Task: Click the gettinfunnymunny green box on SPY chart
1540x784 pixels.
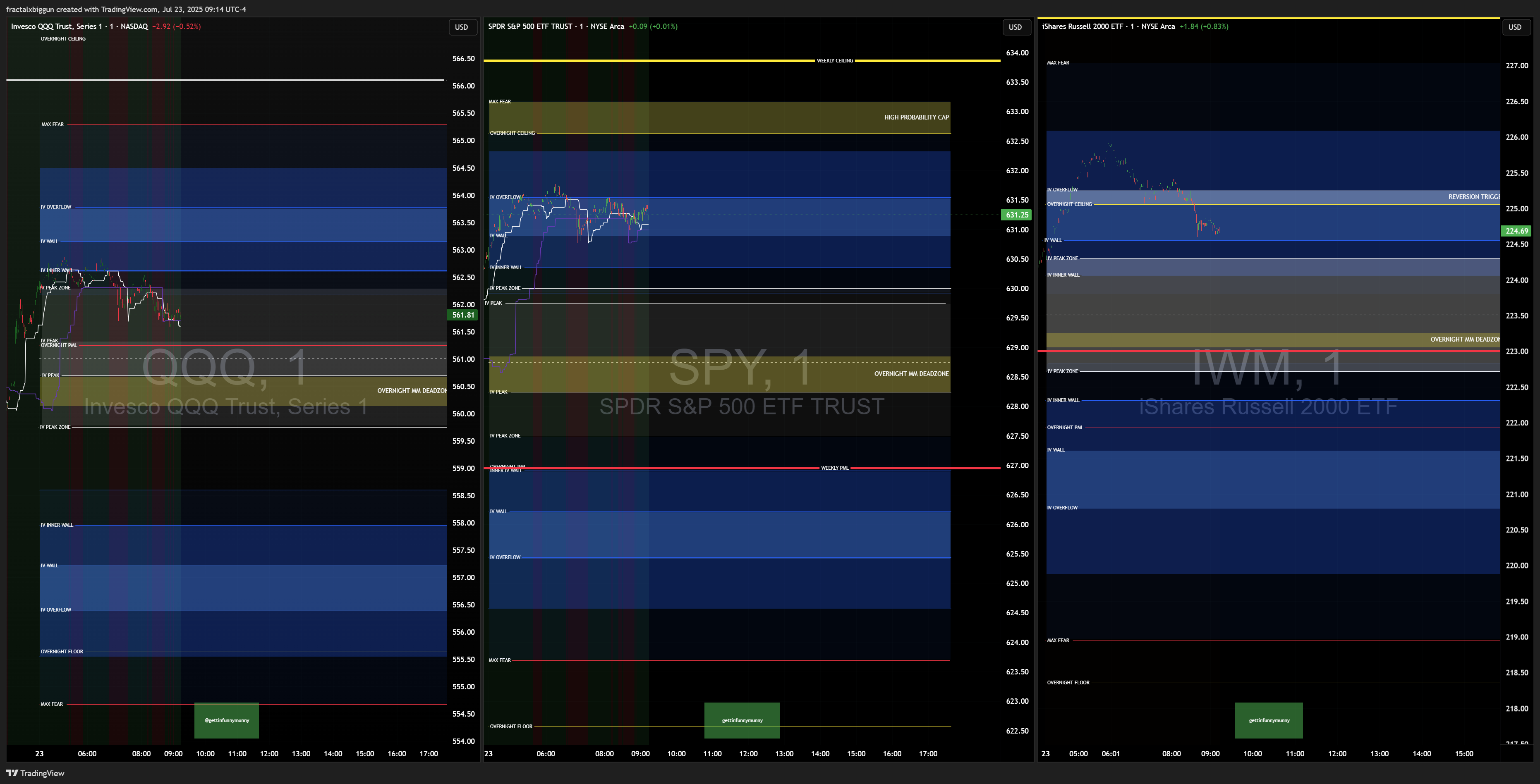Action: tap(742, 720)
